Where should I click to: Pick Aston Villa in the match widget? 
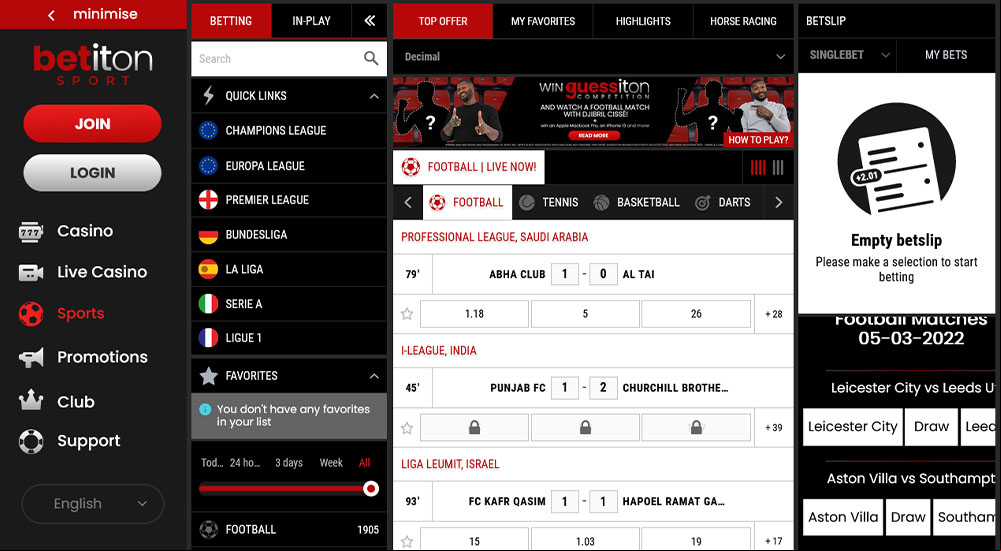click(x=843, y=517)
